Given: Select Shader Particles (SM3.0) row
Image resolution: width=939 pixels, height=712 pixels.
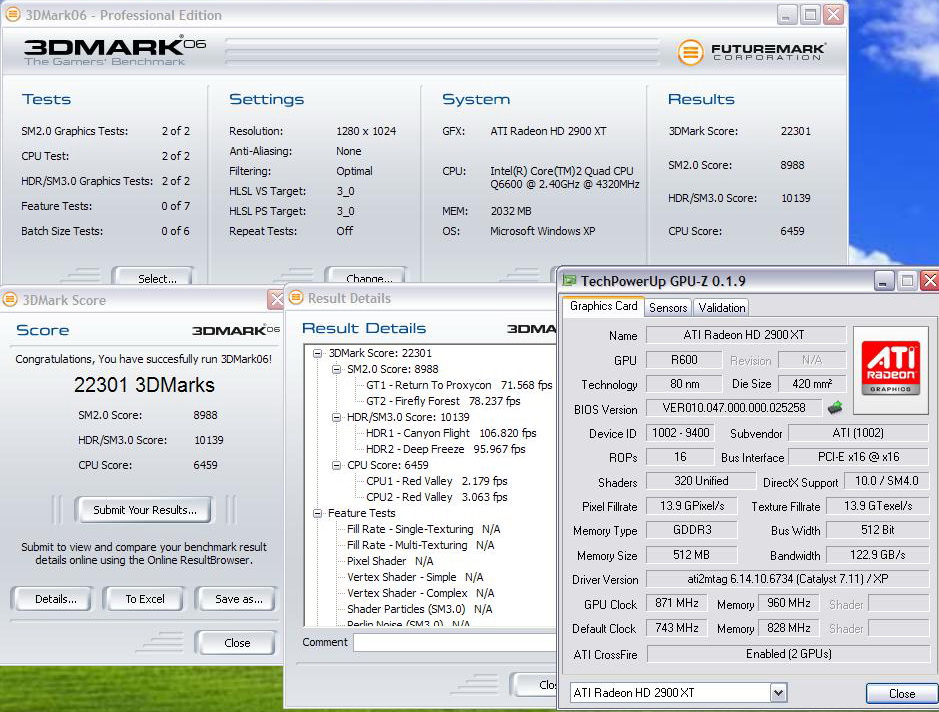Looking at the screenshot, I should [419, 609].
